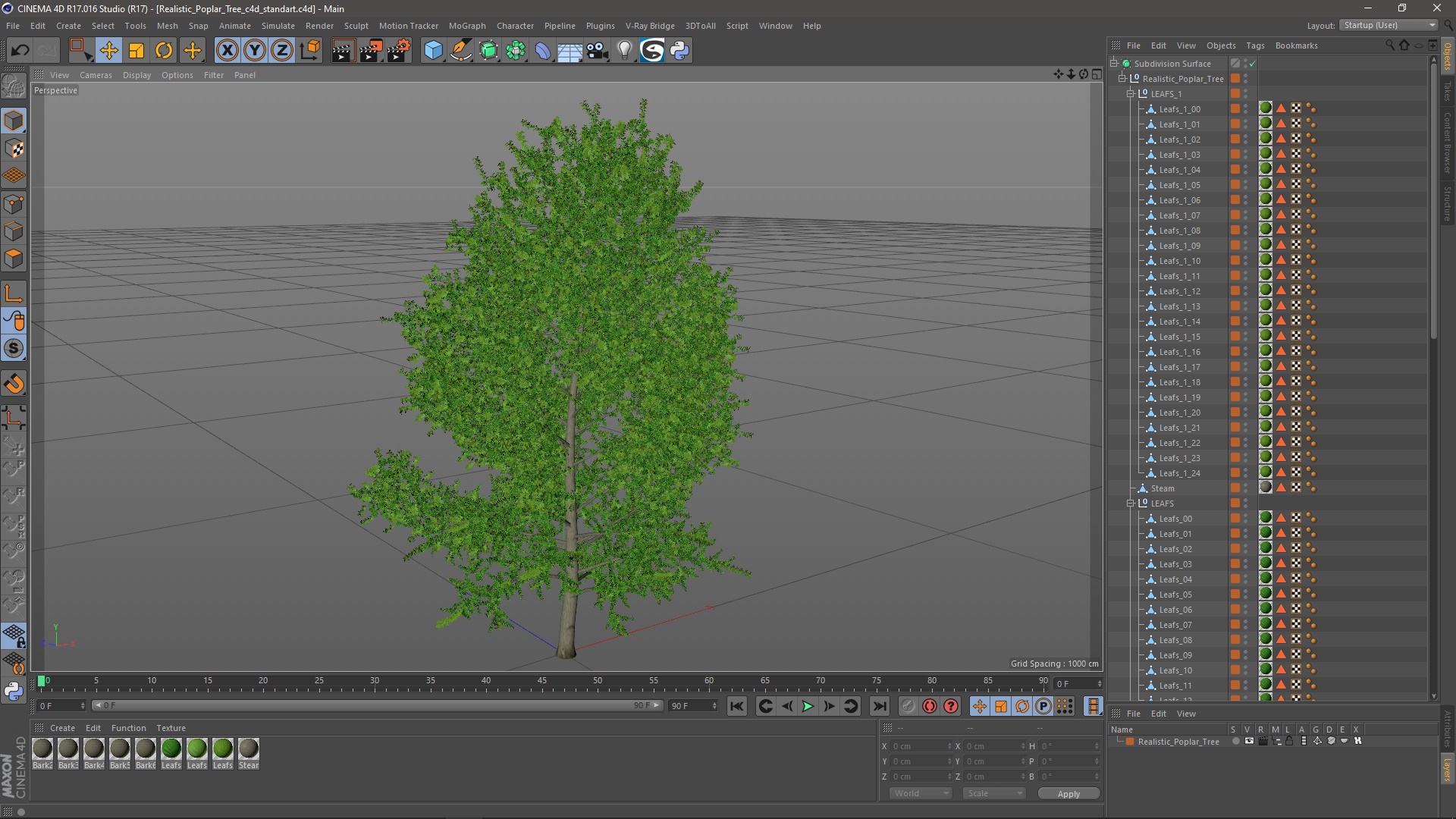1456x819 pixels.
Task: Select the first Leafs material swatch
Action: [x=171, y=753]
